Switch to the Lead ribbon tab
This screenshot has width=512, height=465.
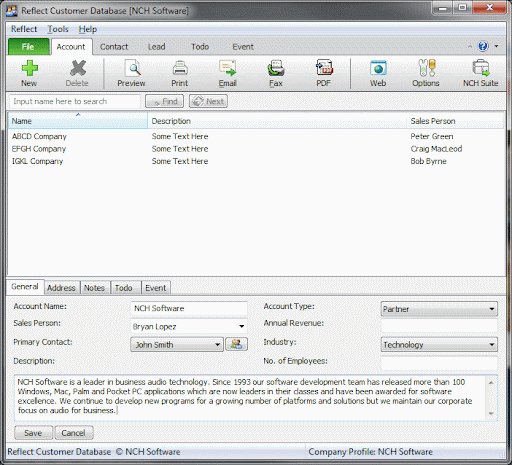(x=157, y=47)
